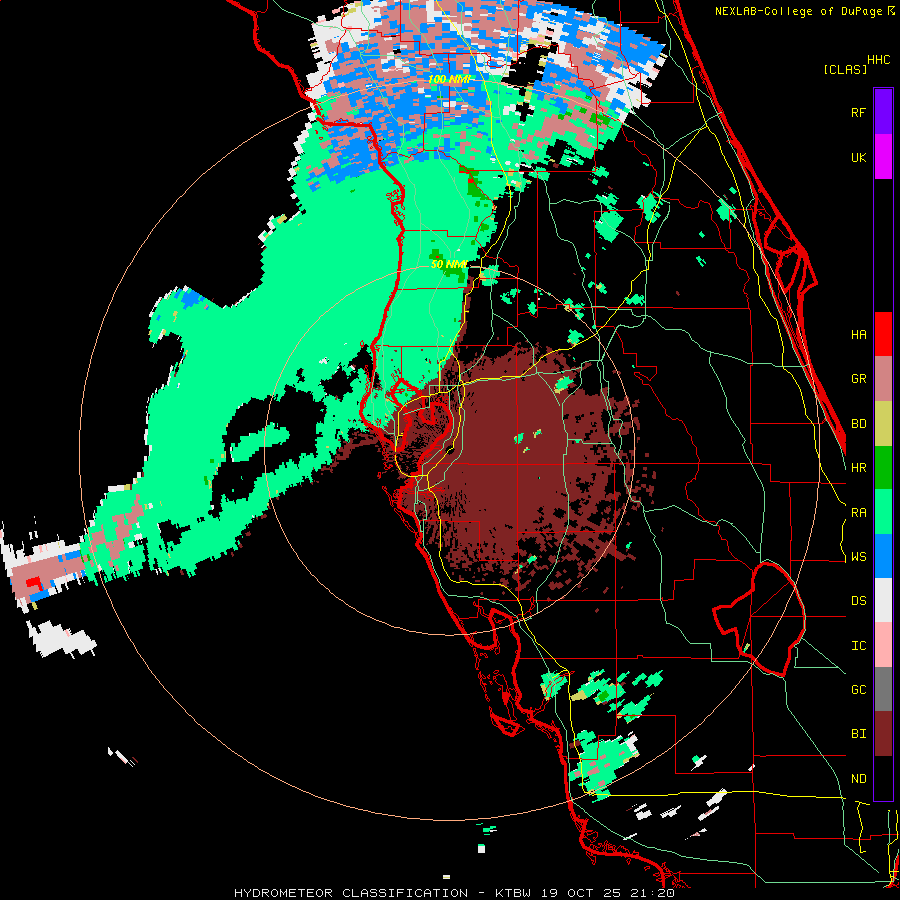Click the NEXLAB-College of DuPage credit text
The image size is (900, 900).
799,11
